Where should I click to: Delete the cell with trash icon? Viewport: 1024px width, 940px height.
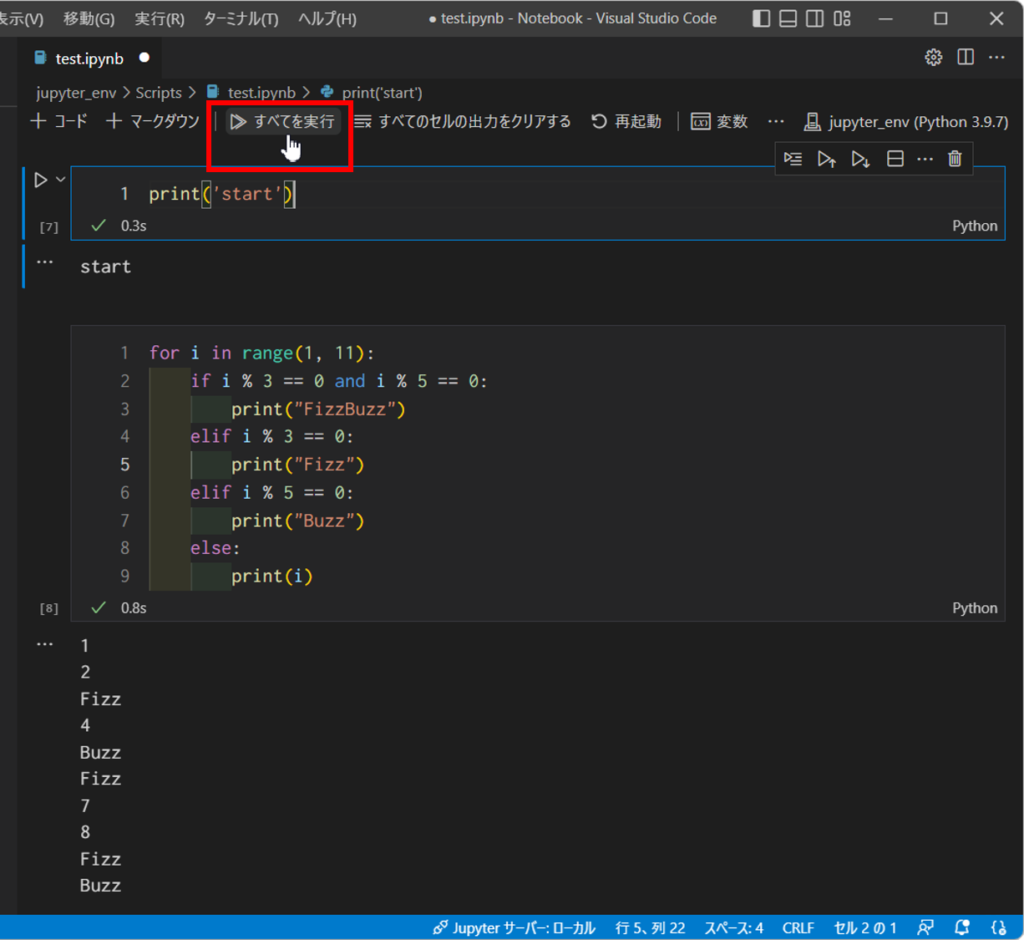pyautogui.click(x=955, y=159)
